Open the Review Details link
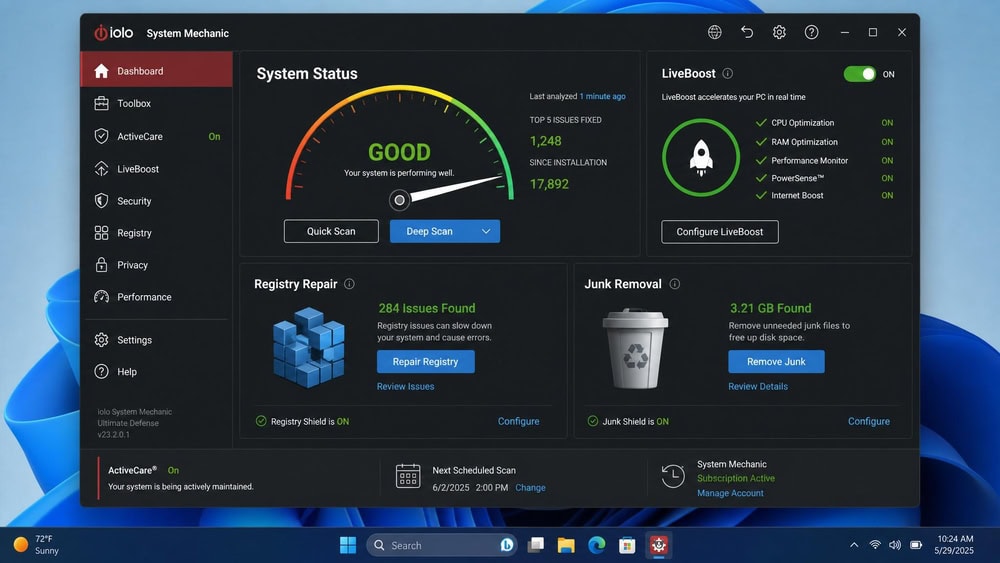The width and height of the screenshot is (1000, 563). [x=758, y=386]
